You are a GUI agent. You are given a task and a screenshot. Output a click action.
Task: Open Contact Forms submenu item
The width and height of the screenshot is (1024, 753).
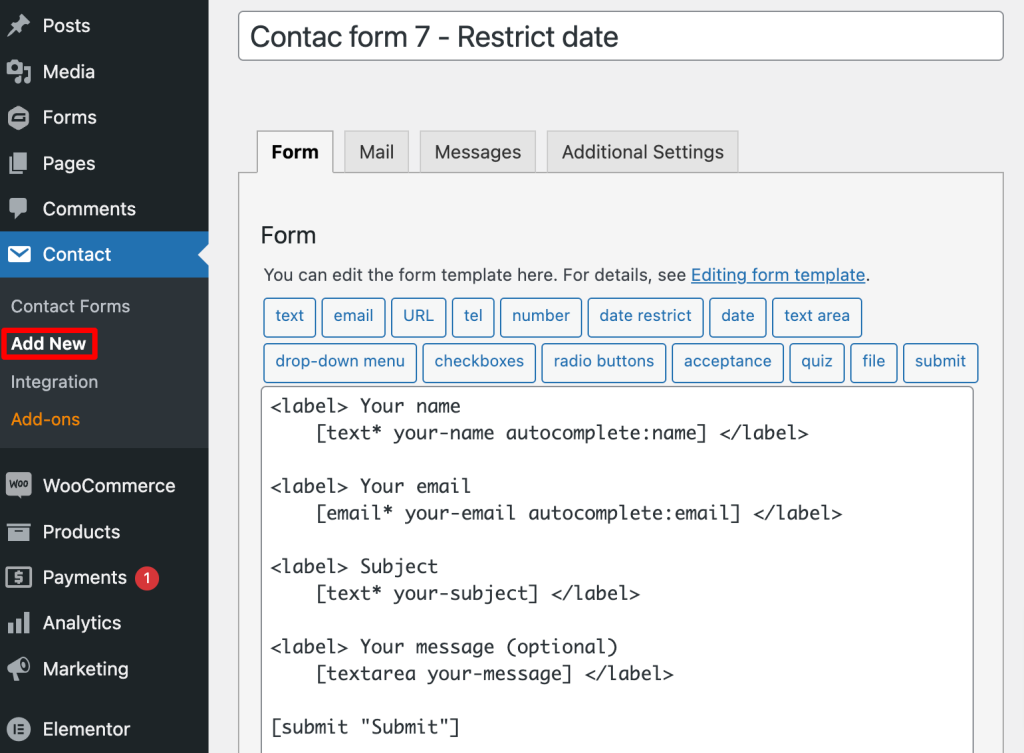point(71,306)
